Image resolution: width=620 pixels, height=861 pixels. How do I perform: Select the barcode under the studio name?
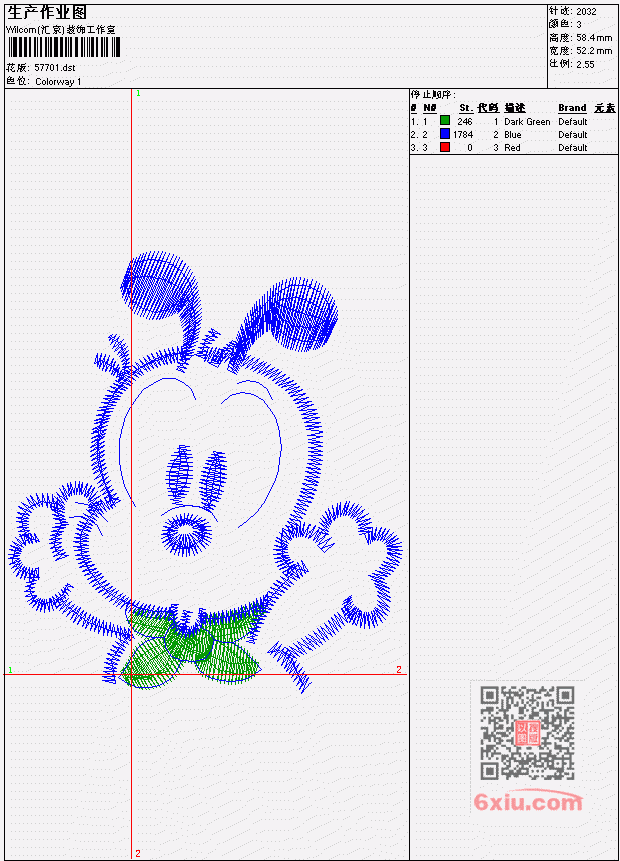point(63,48)
